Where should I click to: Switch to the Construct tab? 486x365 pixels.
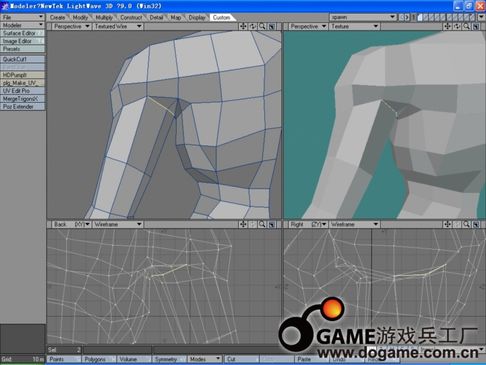click(x=131, y=17)
